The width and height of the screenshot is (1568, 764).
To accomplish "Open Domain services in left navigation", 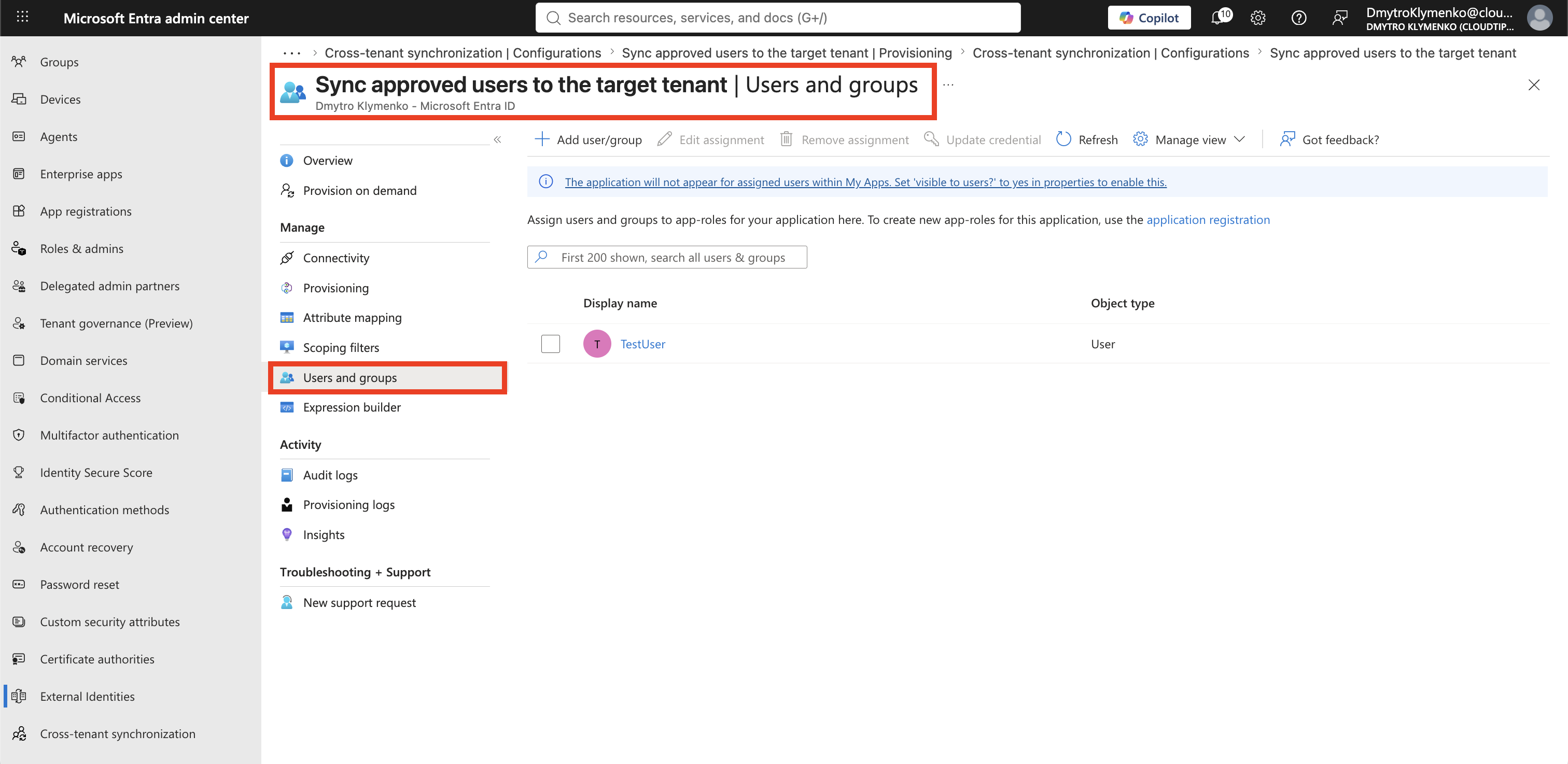I will coord(83,361).
